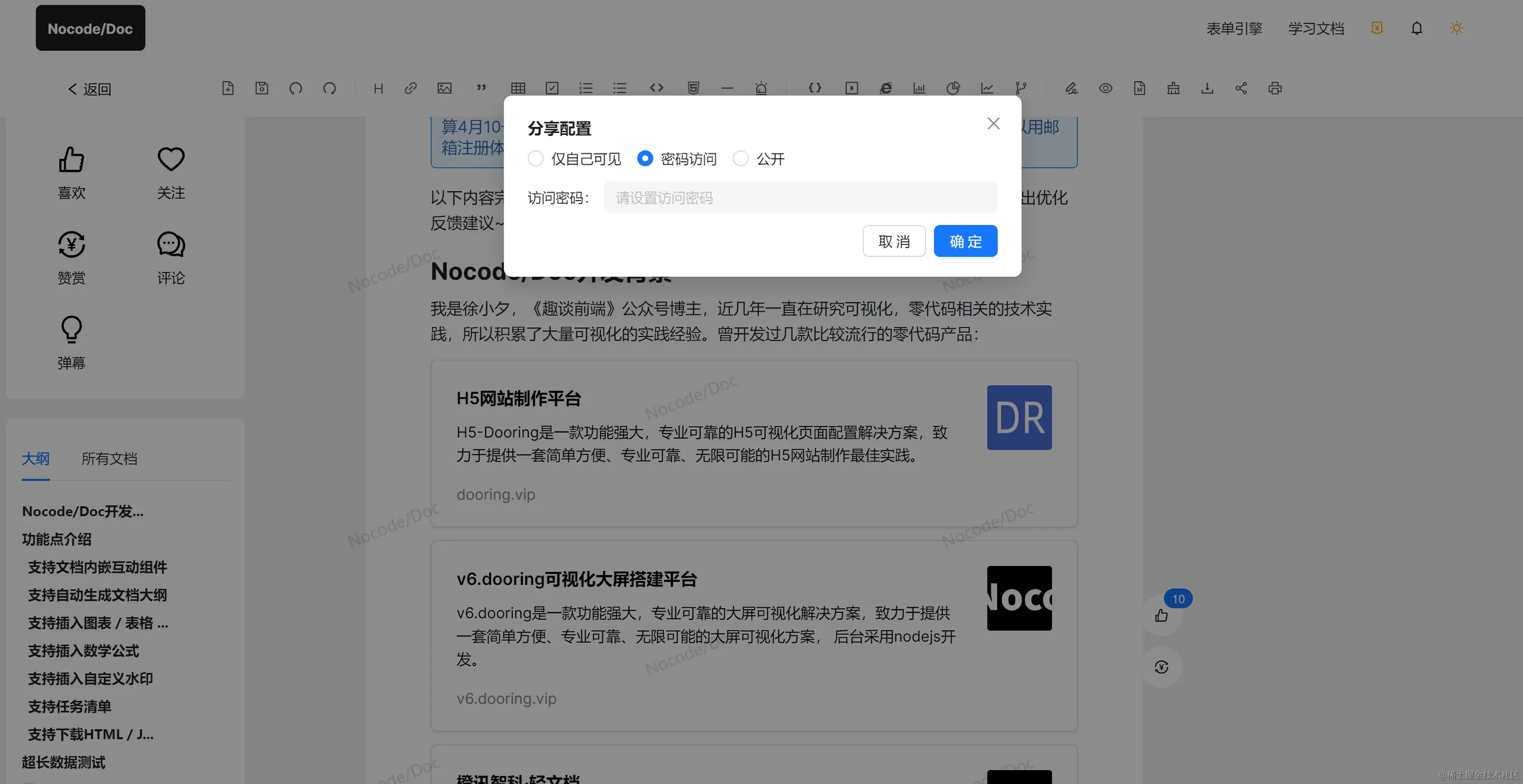The height and width of the screenshot is (784, 1523).
Task: Open outline item 支持自动生成文档大纲
Action: [x=98, y=595]
